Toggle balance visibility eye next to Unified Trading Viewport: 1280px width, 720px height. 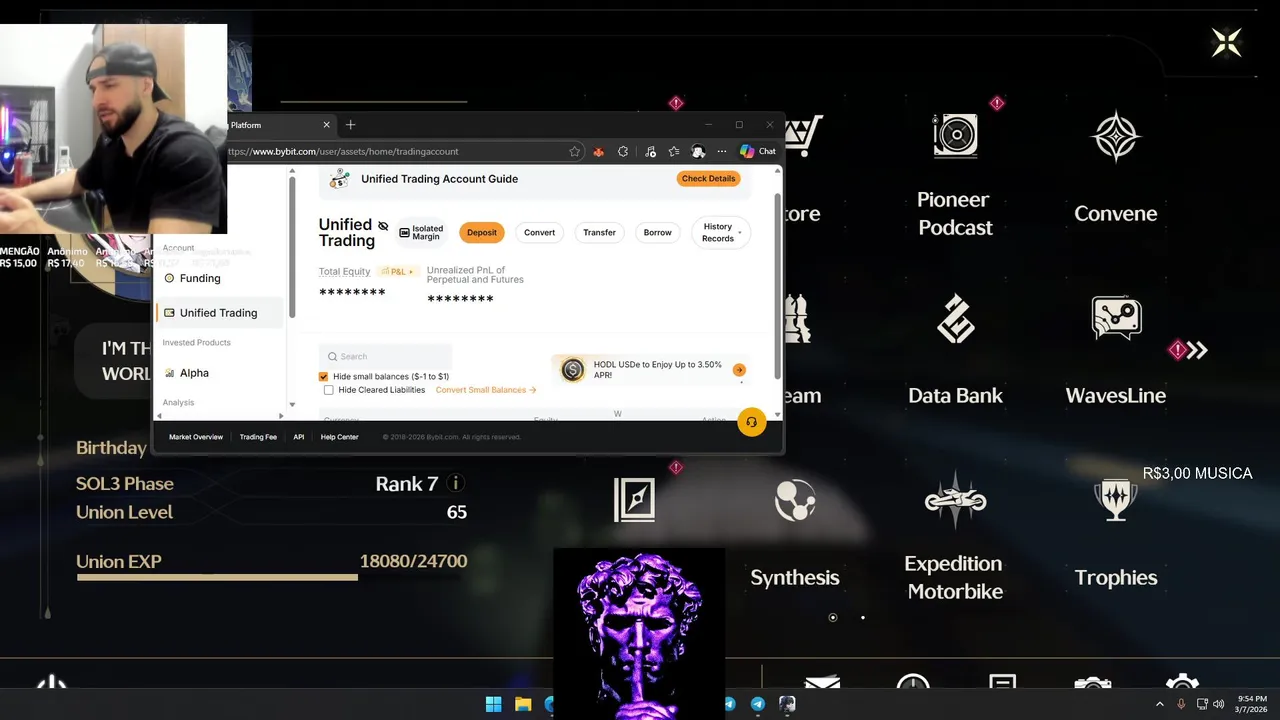pos(383,226)
